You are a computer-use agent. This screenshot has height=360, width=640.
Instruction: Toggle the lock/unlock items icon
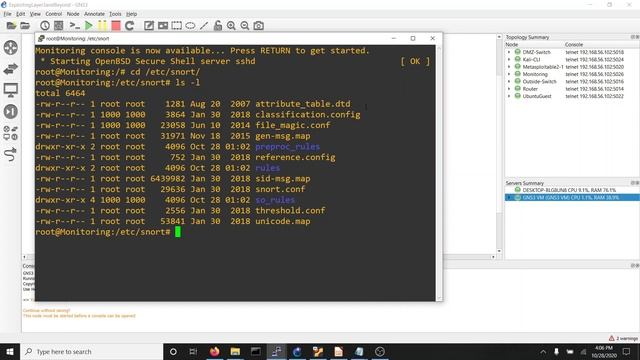218,26
